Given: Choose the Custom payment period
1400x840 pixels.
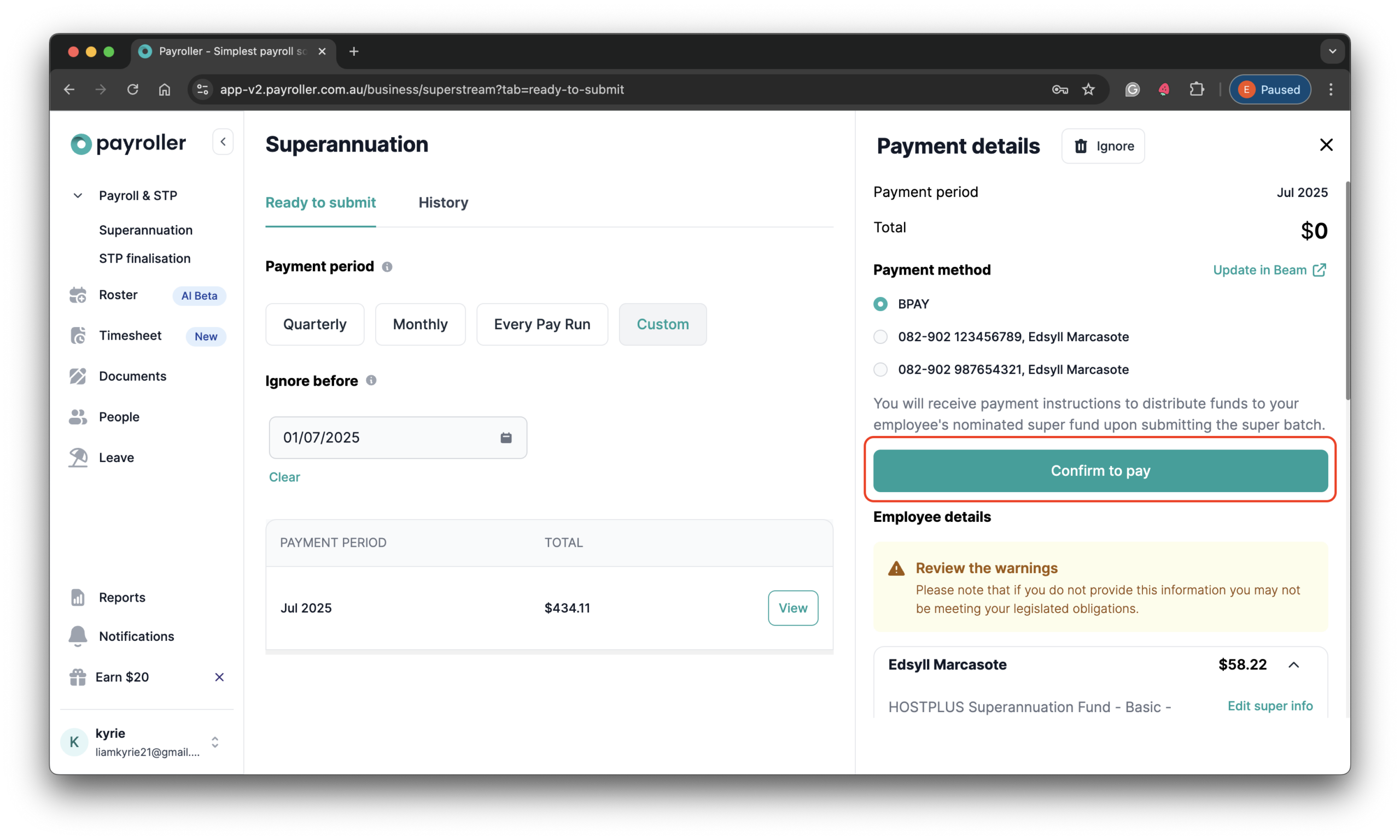Looking at the screenshot, I should coord(663,324).
